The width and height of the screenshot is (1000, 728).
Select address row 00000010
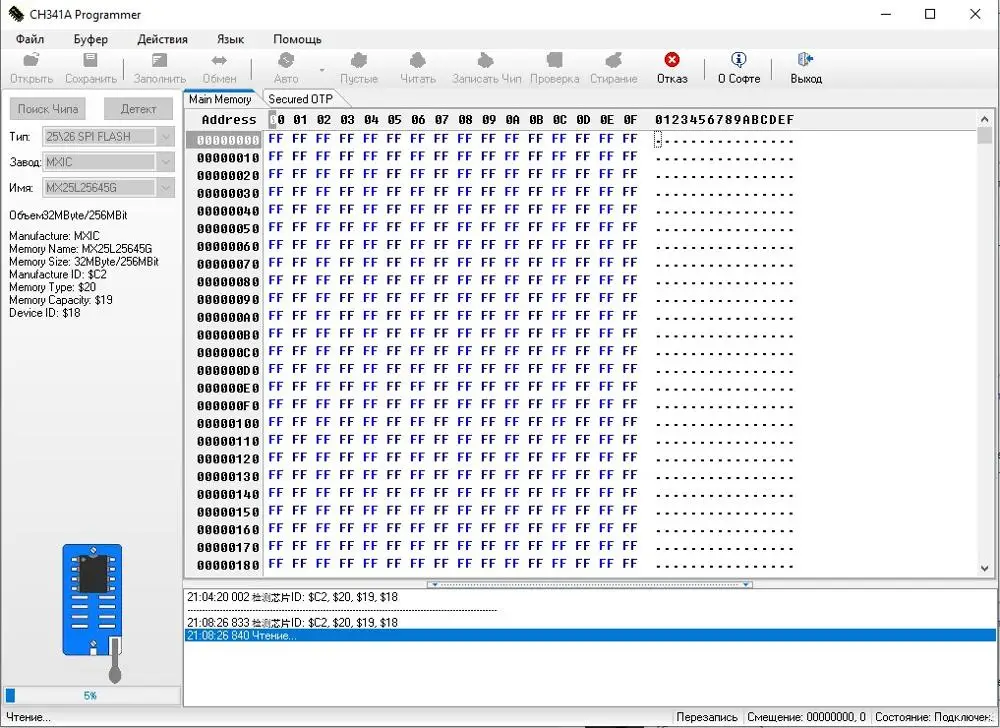point(228,157)
